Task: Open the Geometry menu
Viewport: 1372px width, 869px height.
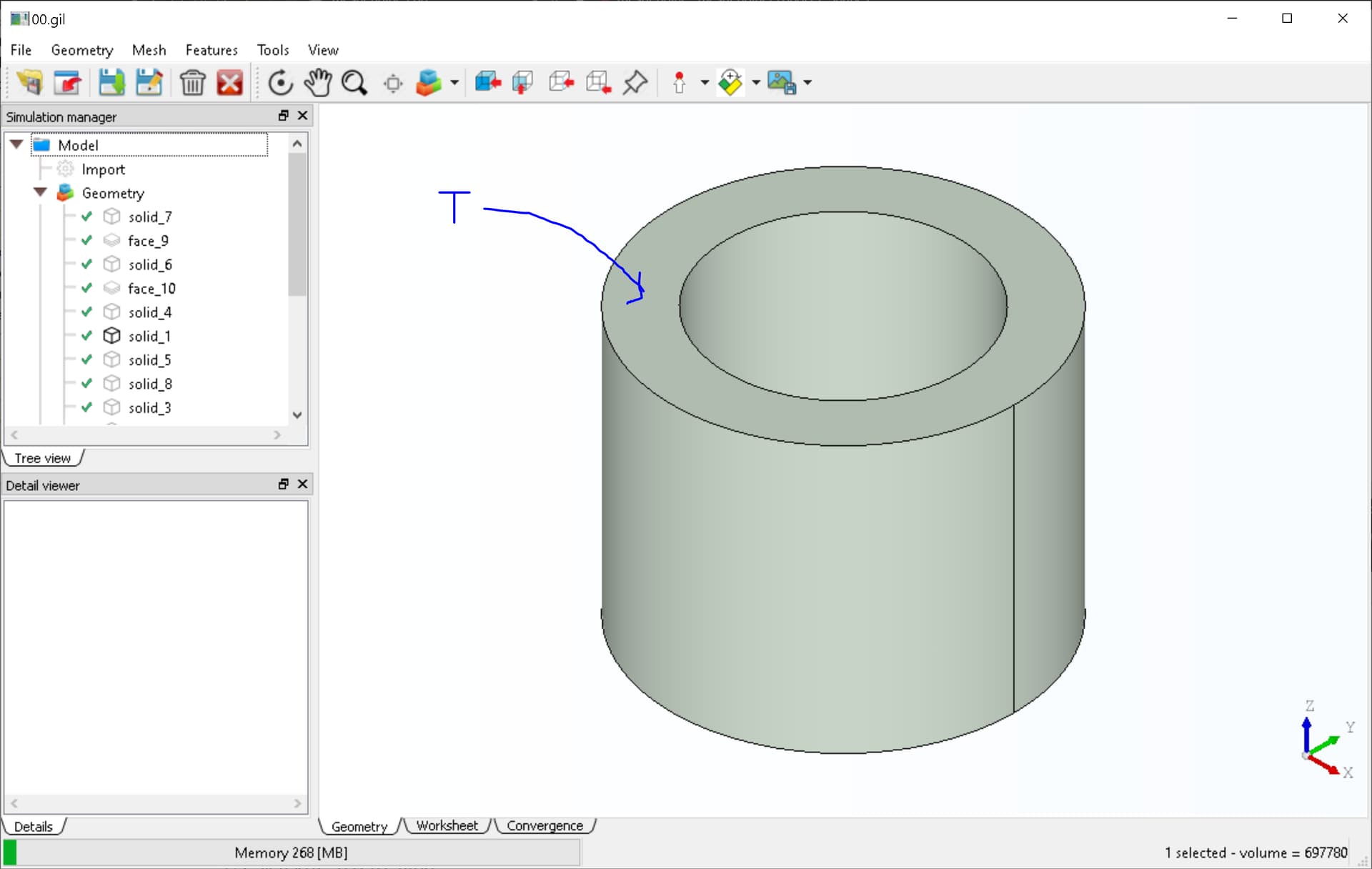Action: (x=82, y=50)
